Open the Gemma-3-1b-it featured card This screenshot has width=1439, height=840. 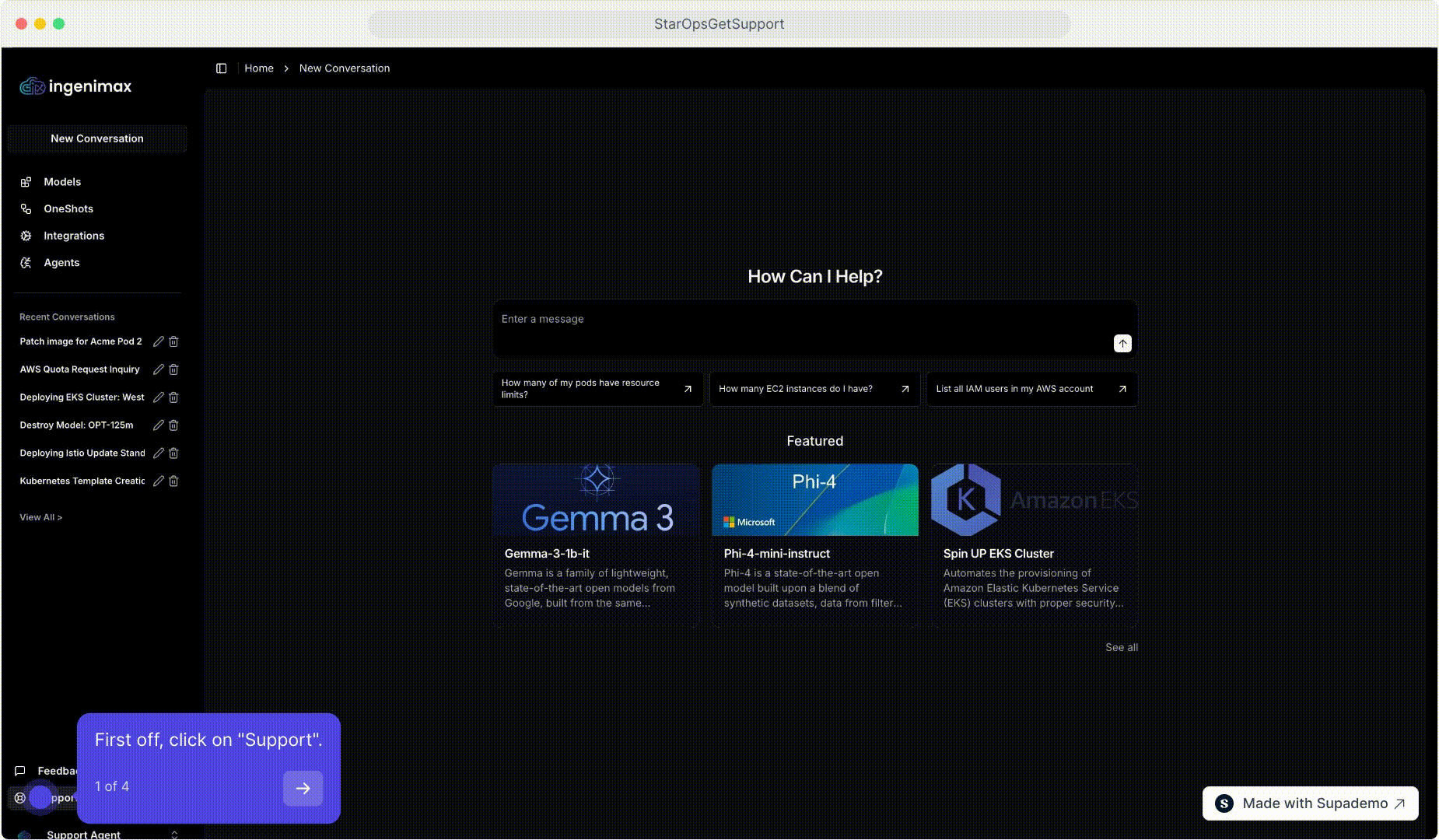[596, 544]
